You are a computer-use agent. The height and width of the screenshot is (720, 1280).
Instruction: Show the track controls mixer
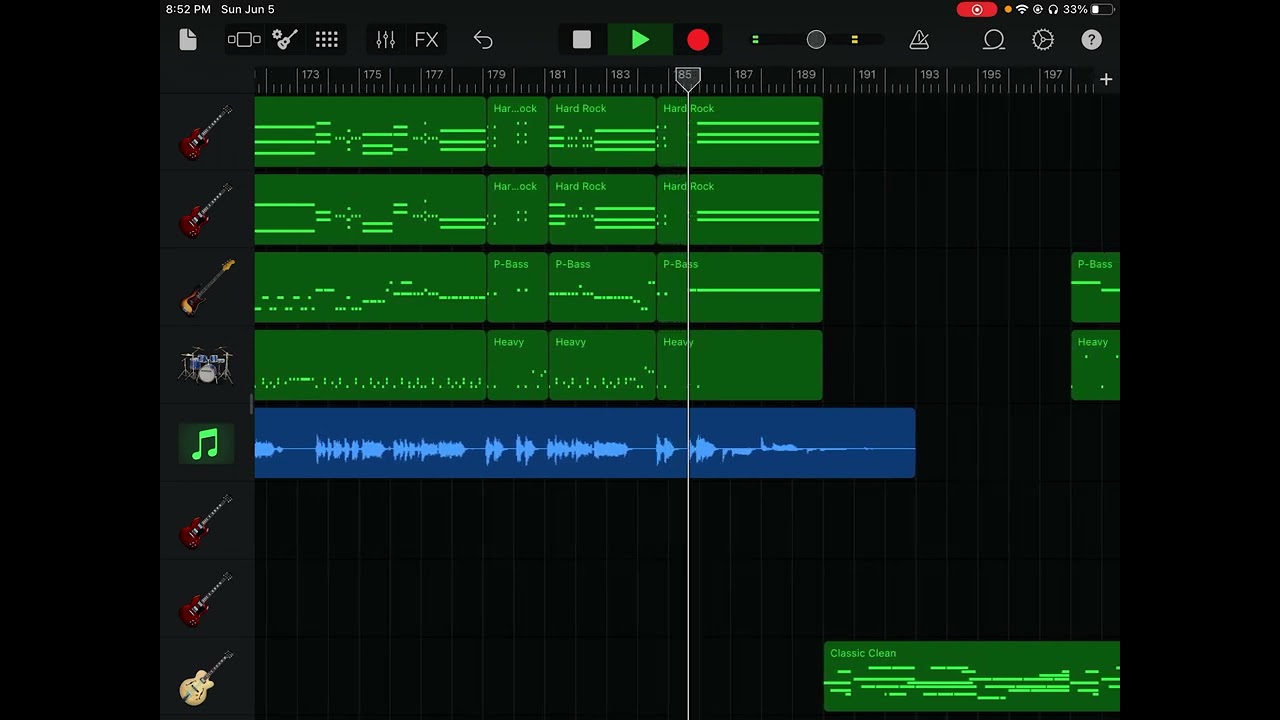[386, 40]
